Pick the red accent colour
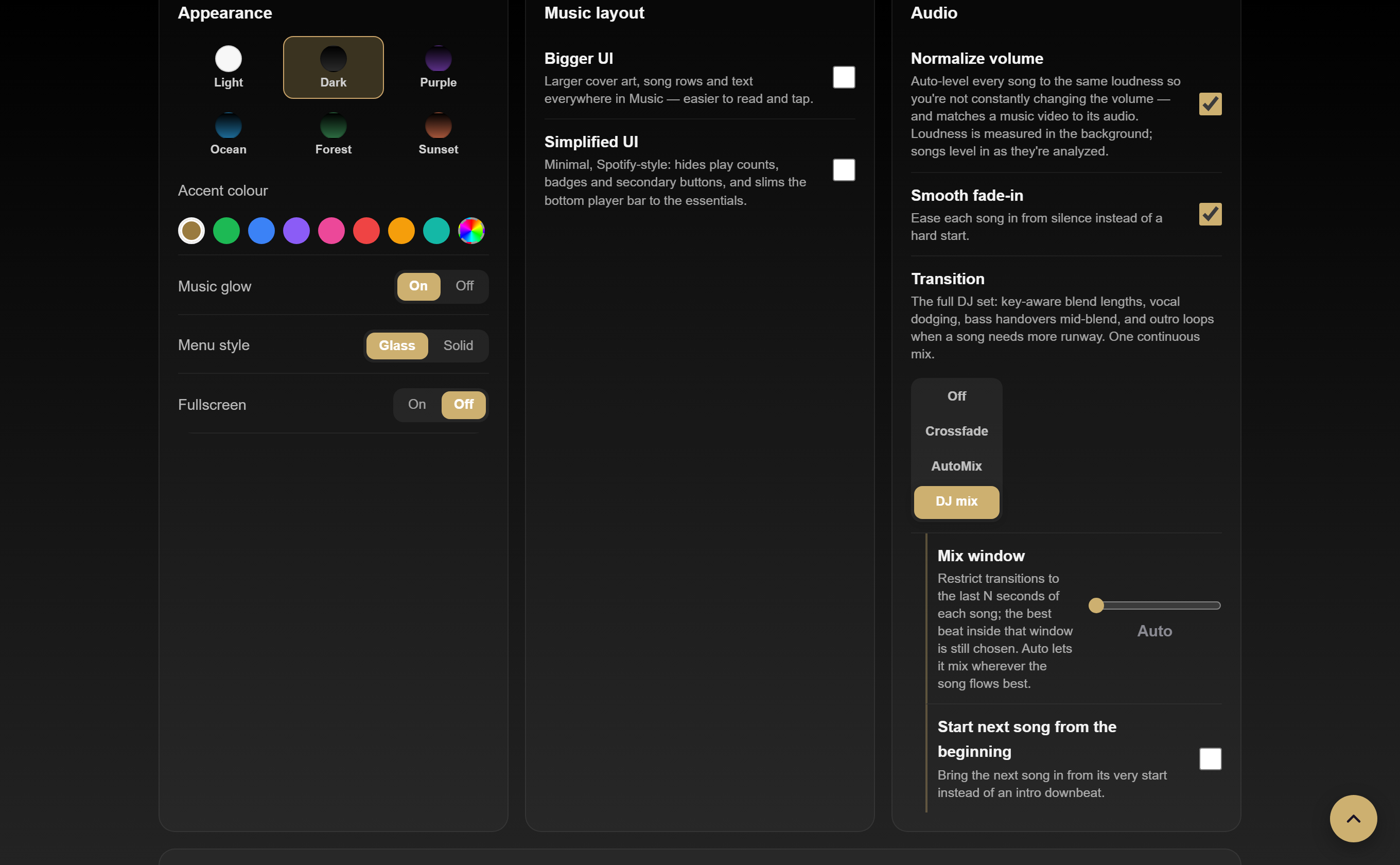1400x865 pixels. coord(366,231)
